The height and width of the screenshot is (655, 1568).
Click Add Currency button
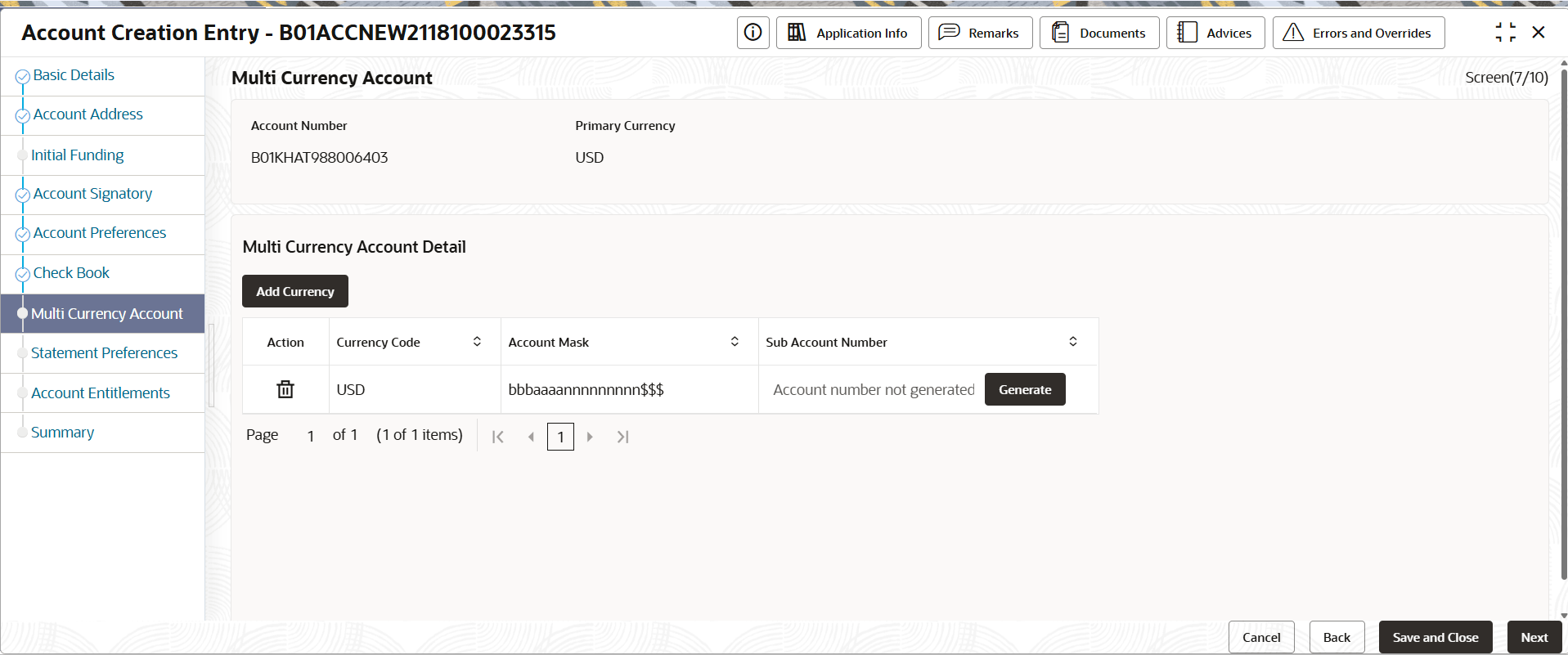tap(295, 291)
